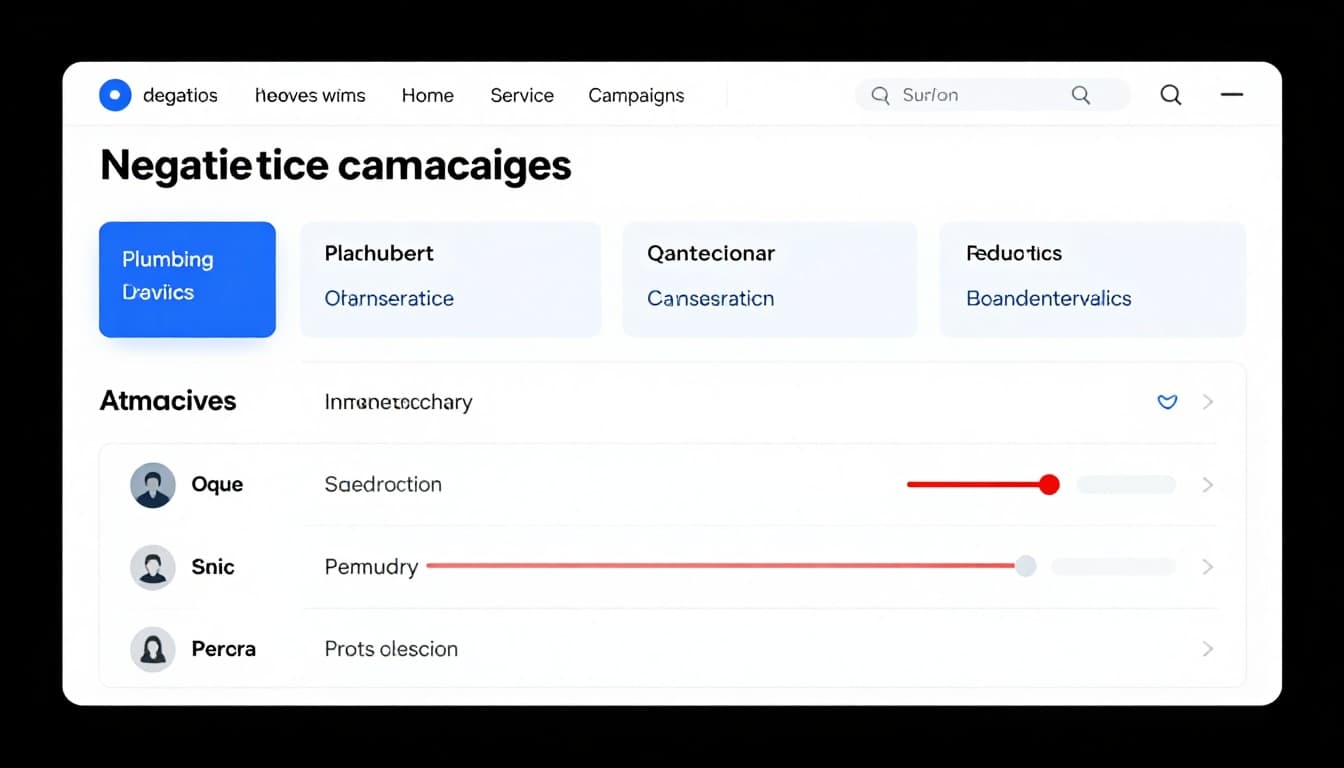Viewport: 1344px width, 768px height.
Task: Expand the Oque Saedroction row chevron
Action: (1208, 484)
